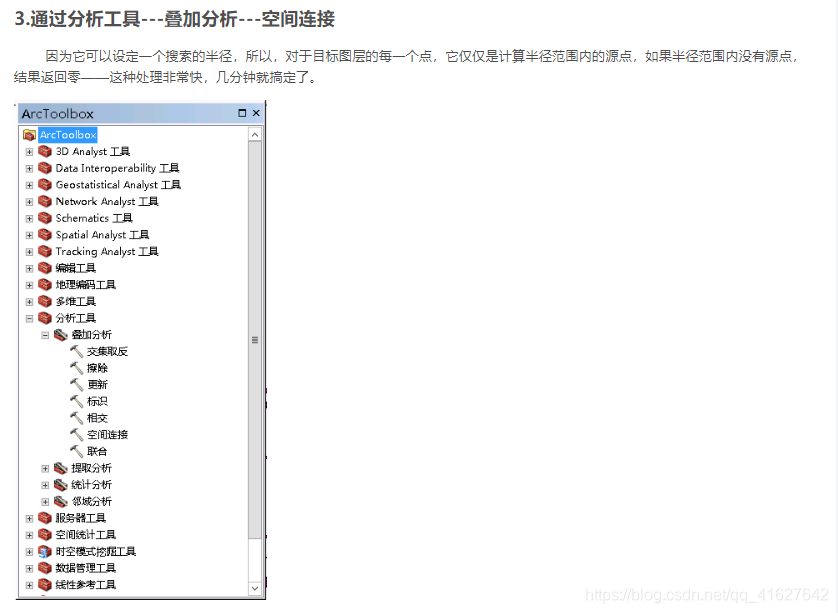Click the Schematics toolbox icon
Image resolution: width=838 pixels, height=613 pixels.
point(45,218)
